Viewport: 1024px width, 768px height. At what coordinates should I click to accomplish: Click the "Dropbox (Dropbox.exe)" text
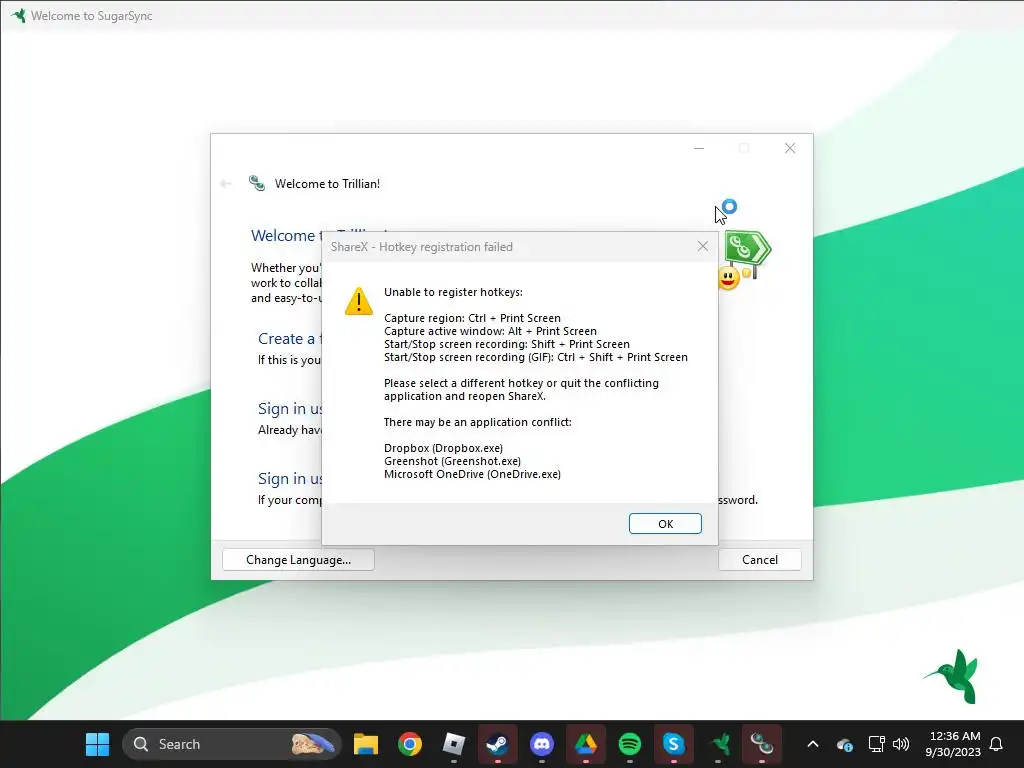click(x=443, y=448)
